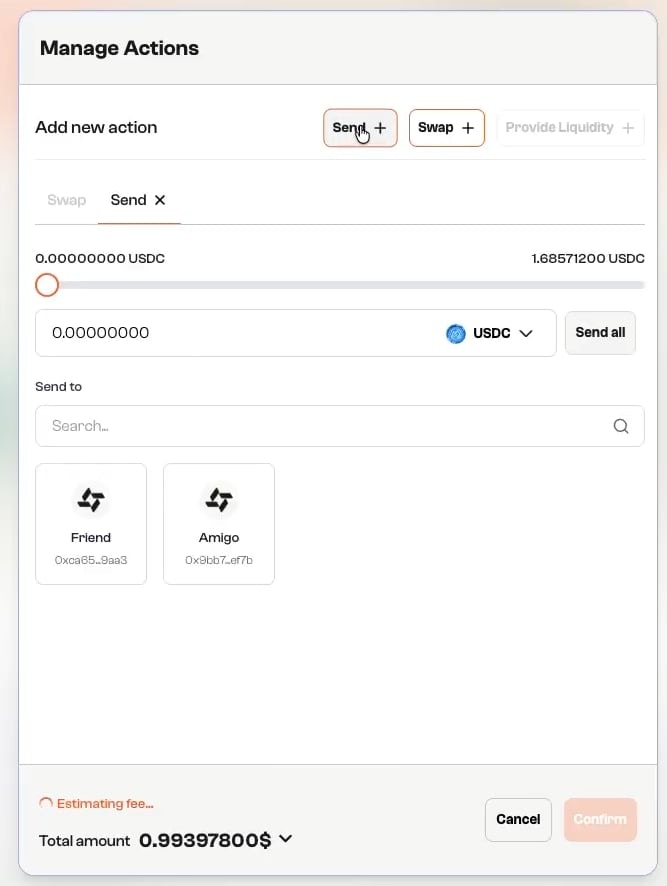Click the disabled Confirm button

(x=600, y=819)
